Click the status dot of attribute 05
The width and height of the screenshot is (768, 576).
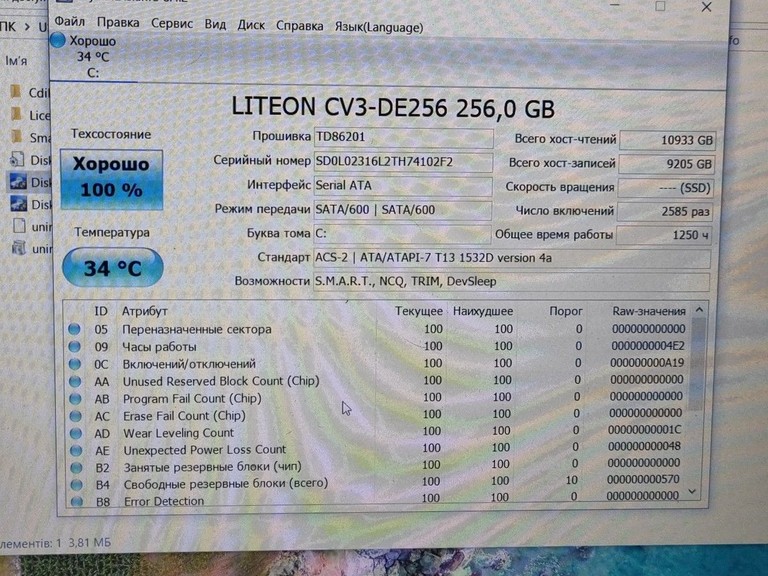point(74,329)
